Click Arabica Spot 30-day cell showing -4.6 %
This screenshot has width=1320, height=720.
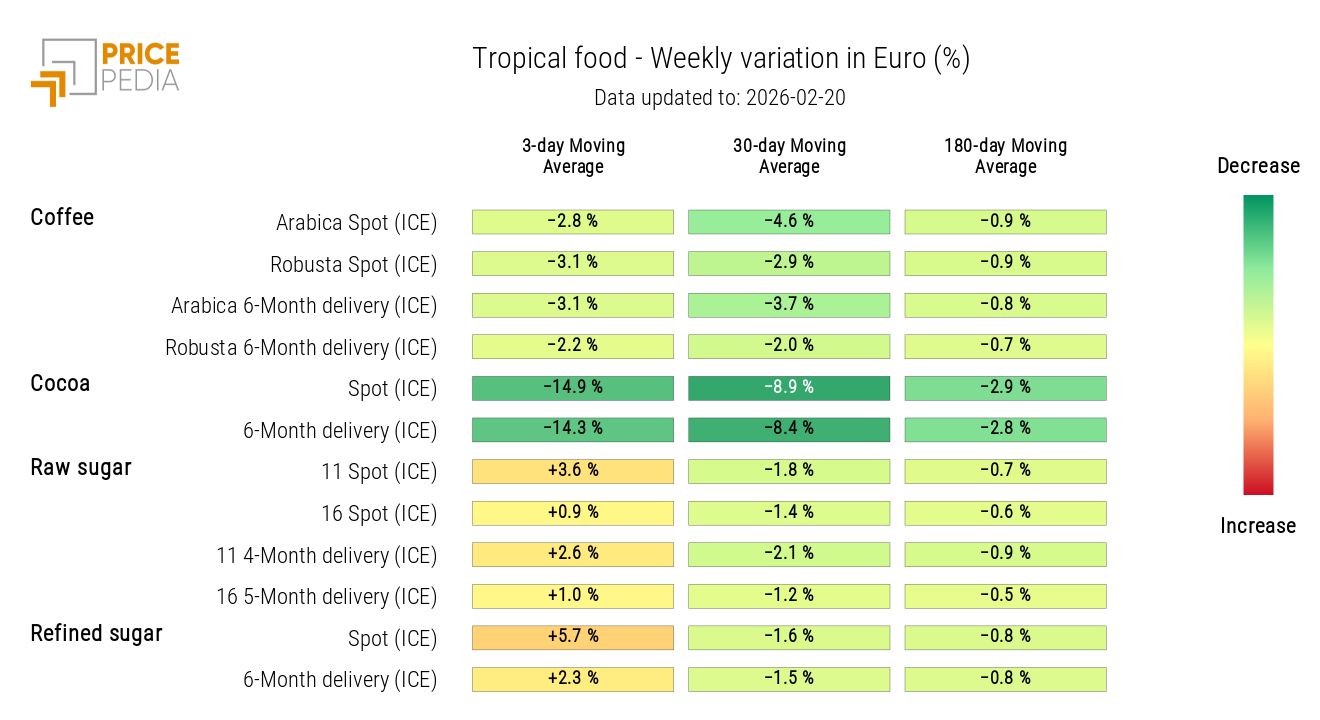coord(789,221)
